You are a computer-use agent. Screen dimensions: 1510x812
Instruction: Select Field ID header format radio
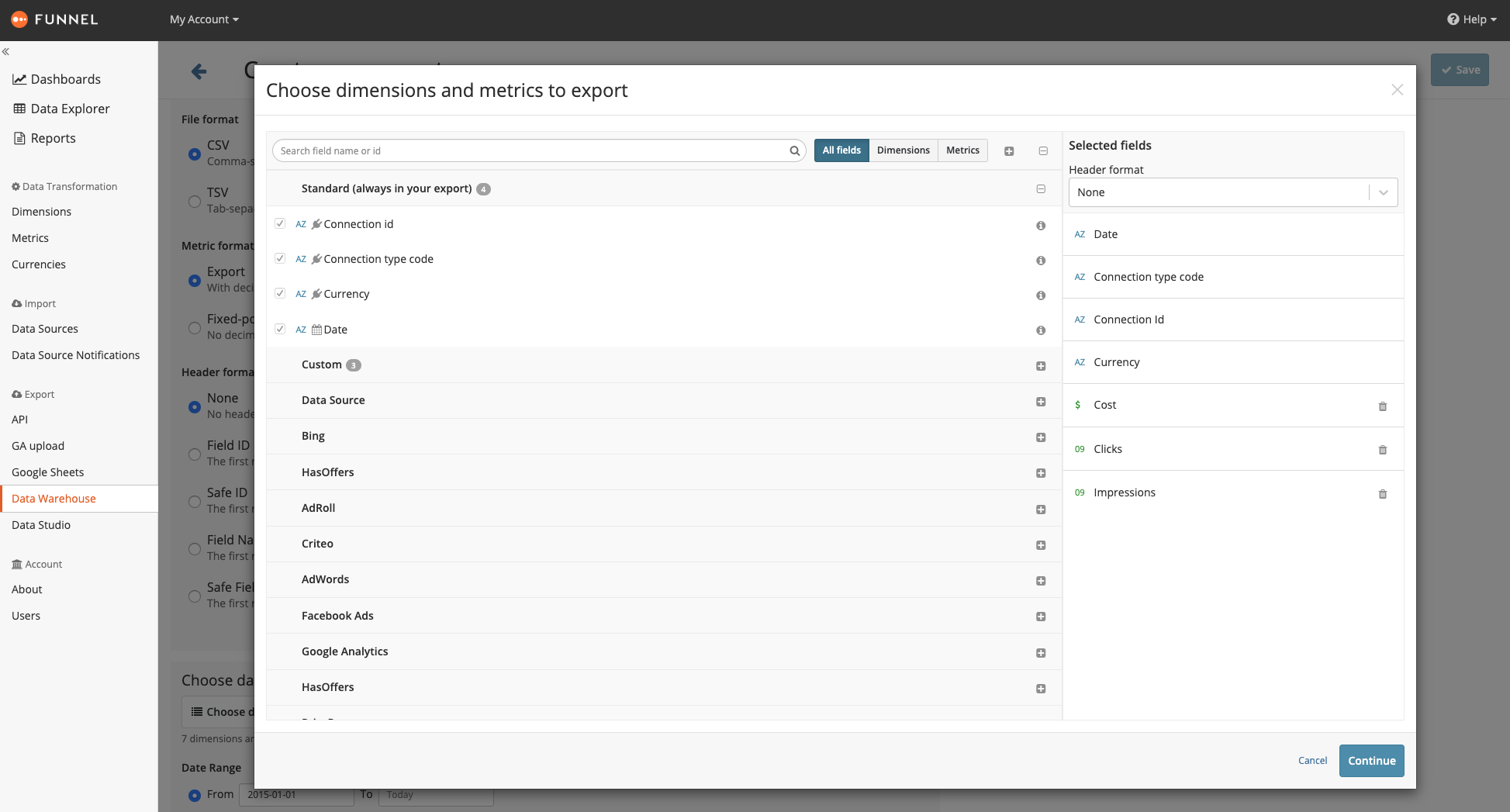(195, 454)
